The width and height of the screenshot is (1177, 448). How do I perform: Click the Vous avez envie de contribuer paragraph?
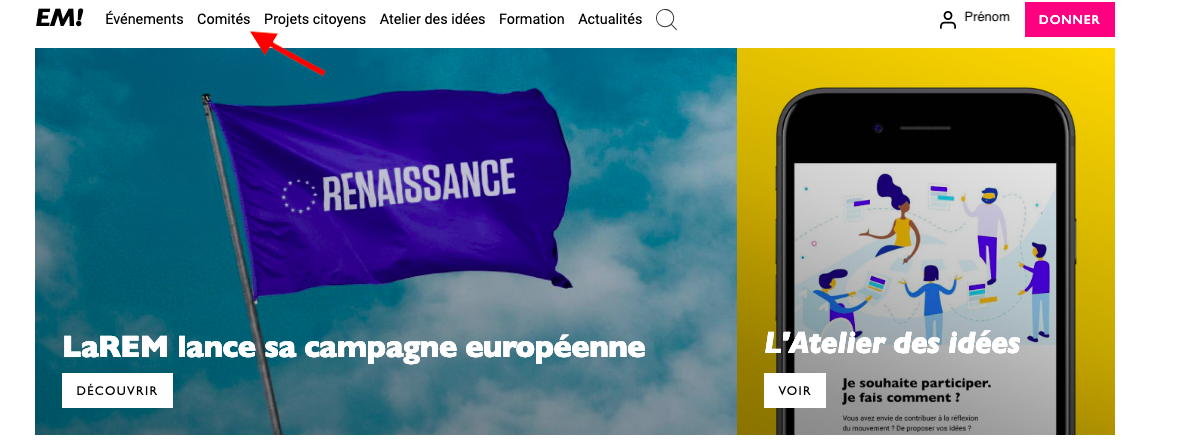[911, 422]
